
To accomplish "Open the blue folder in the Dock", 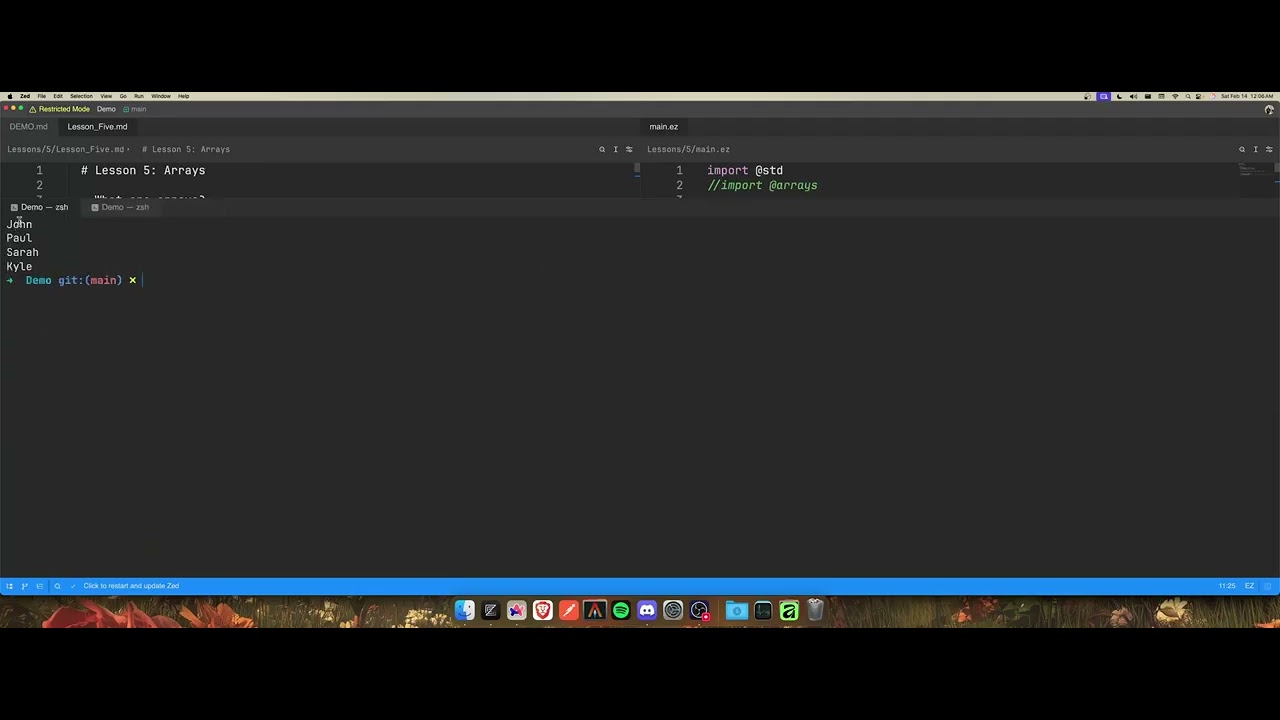I will (737, 610).
